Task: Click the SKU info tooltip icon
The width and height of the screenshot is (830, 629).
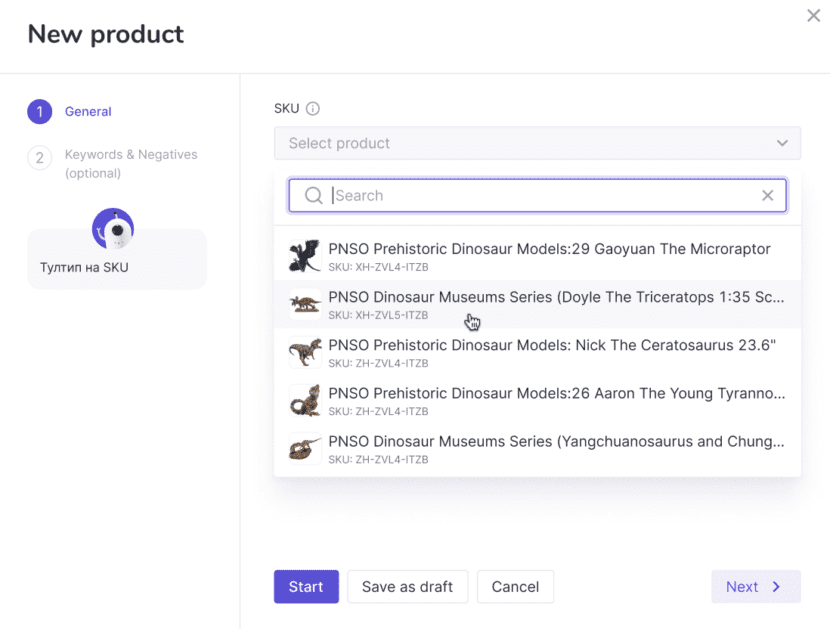Action: click(x=313, y=109)
